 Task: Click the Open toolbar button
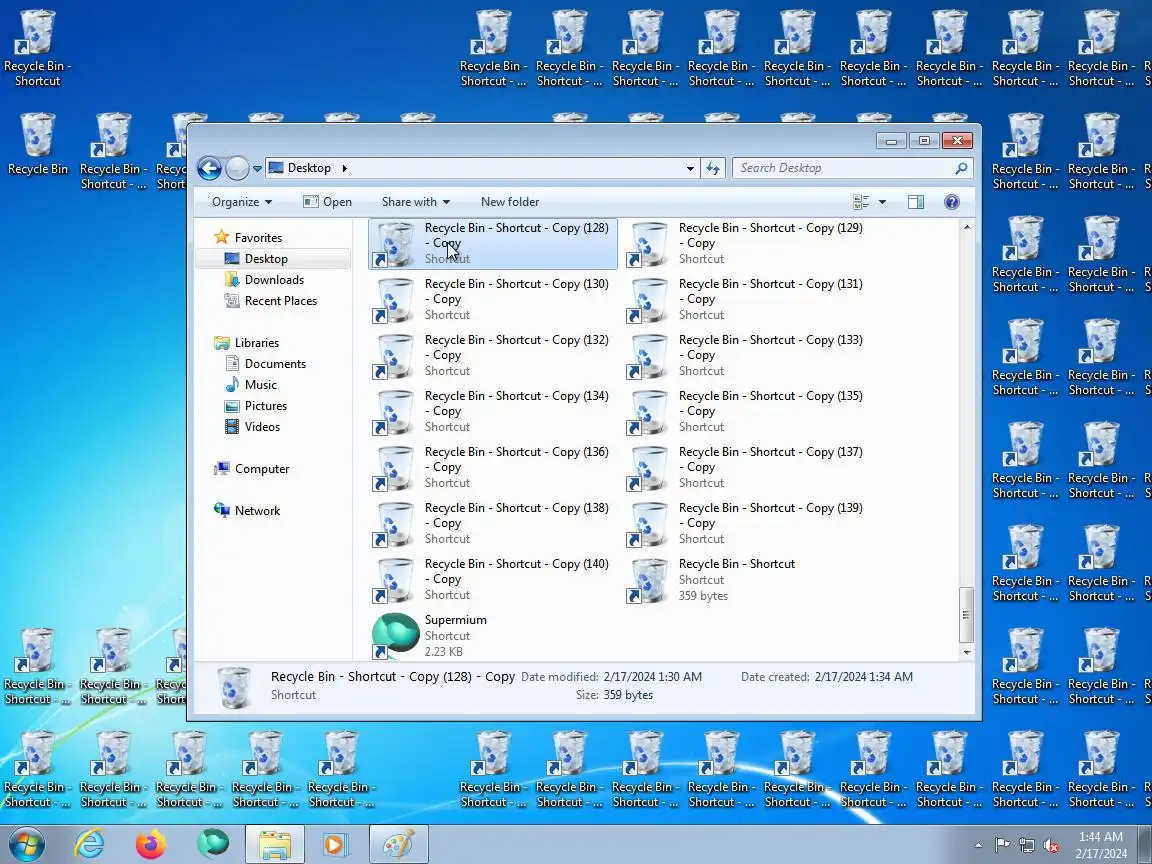tap(328, 202)
